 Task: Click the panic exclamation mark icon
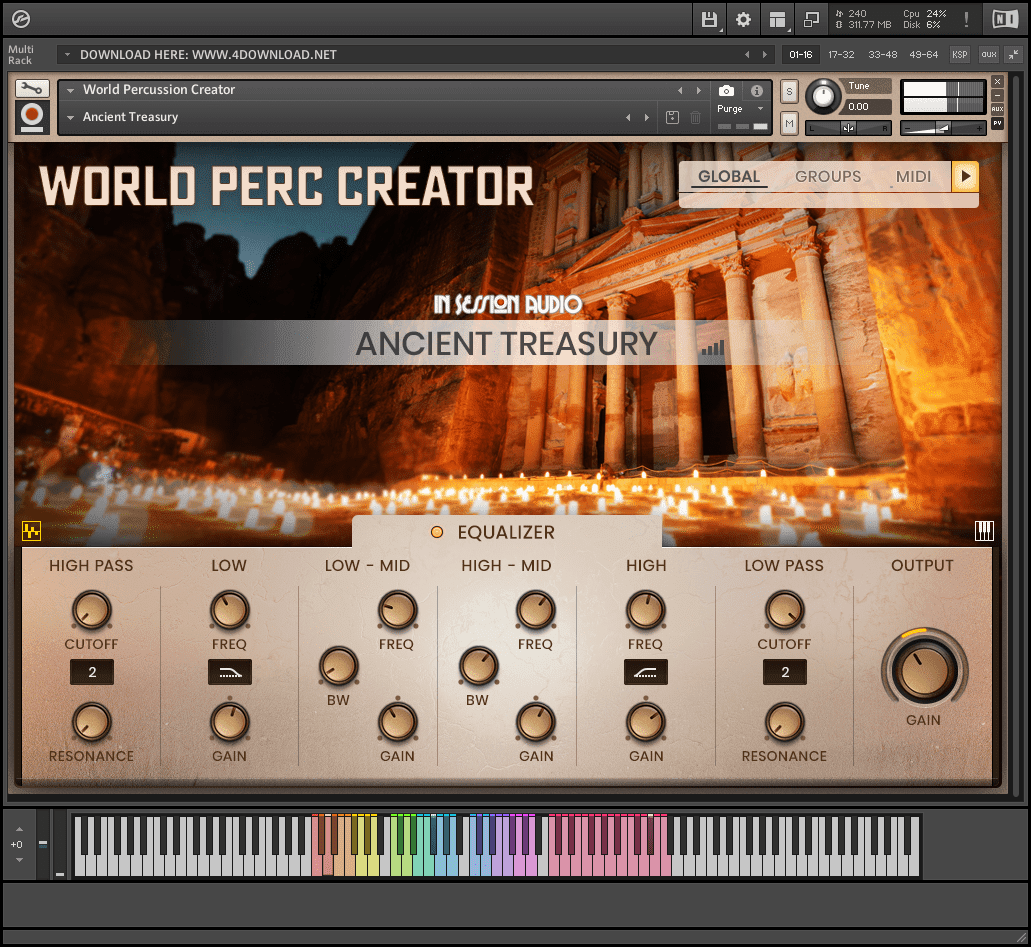point(966,20)
